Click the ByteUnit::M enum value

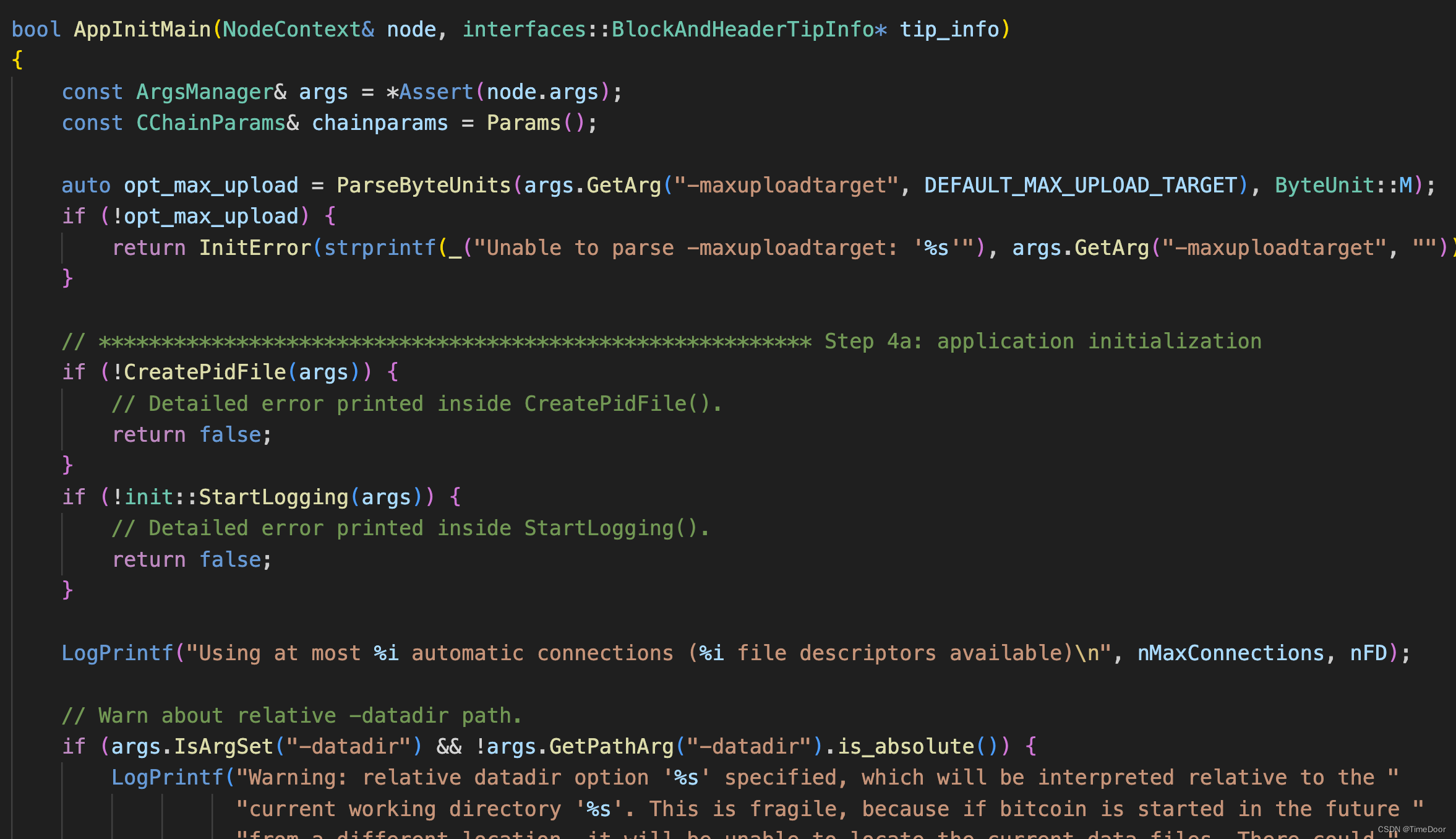click(1343, 185)
